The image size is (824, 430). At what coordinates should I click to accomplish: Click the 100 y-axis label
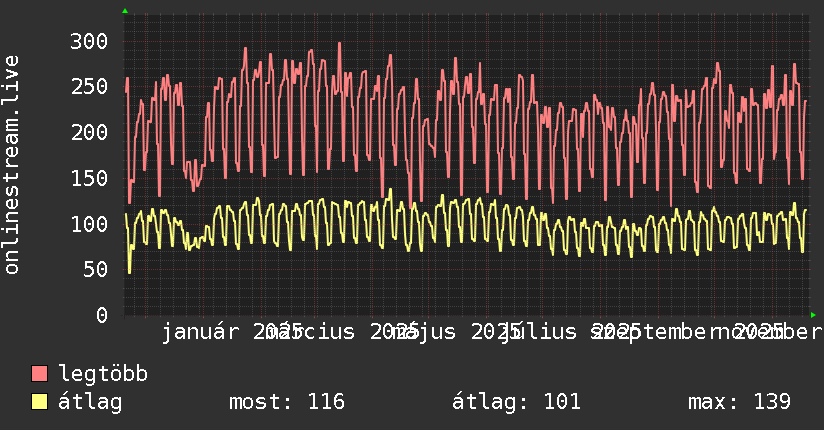(89, 224)
